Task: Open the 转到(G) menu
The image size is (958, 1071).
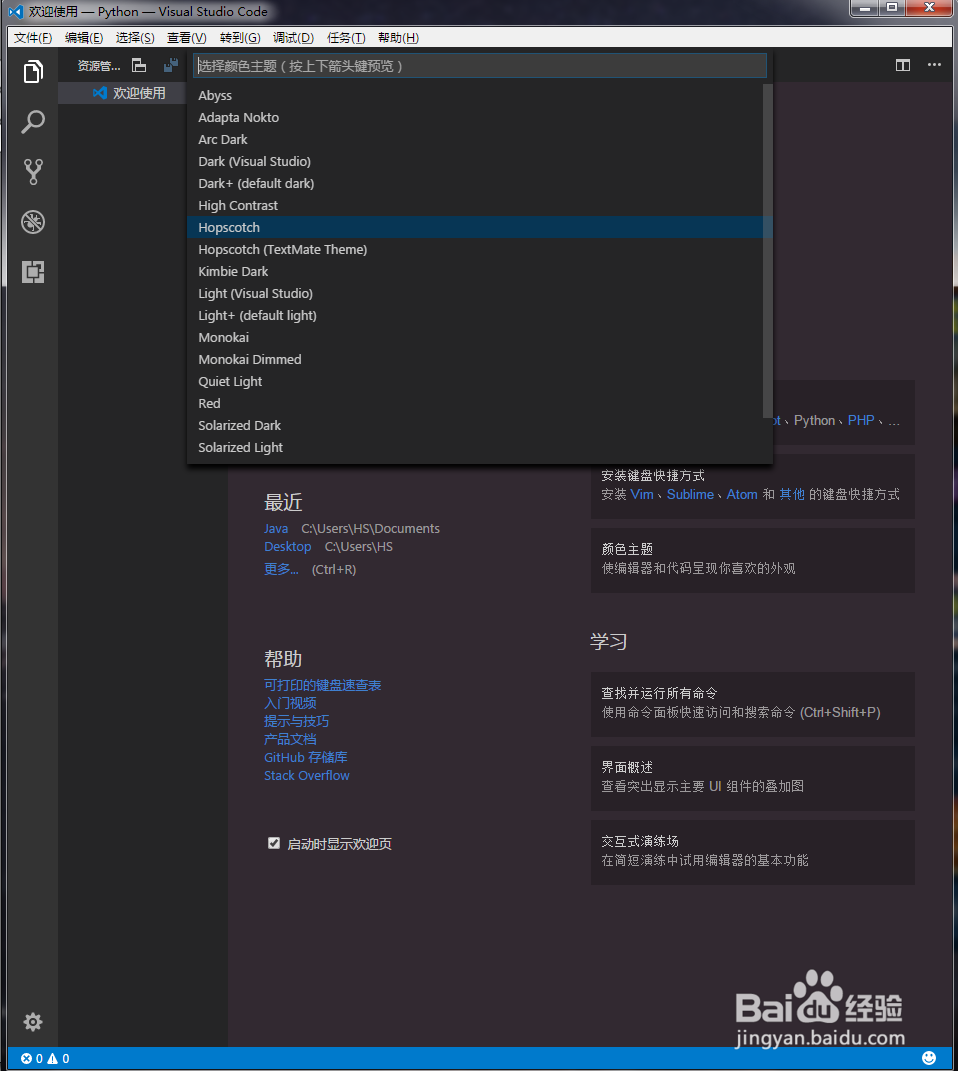Action: click(x=240, y=38)
